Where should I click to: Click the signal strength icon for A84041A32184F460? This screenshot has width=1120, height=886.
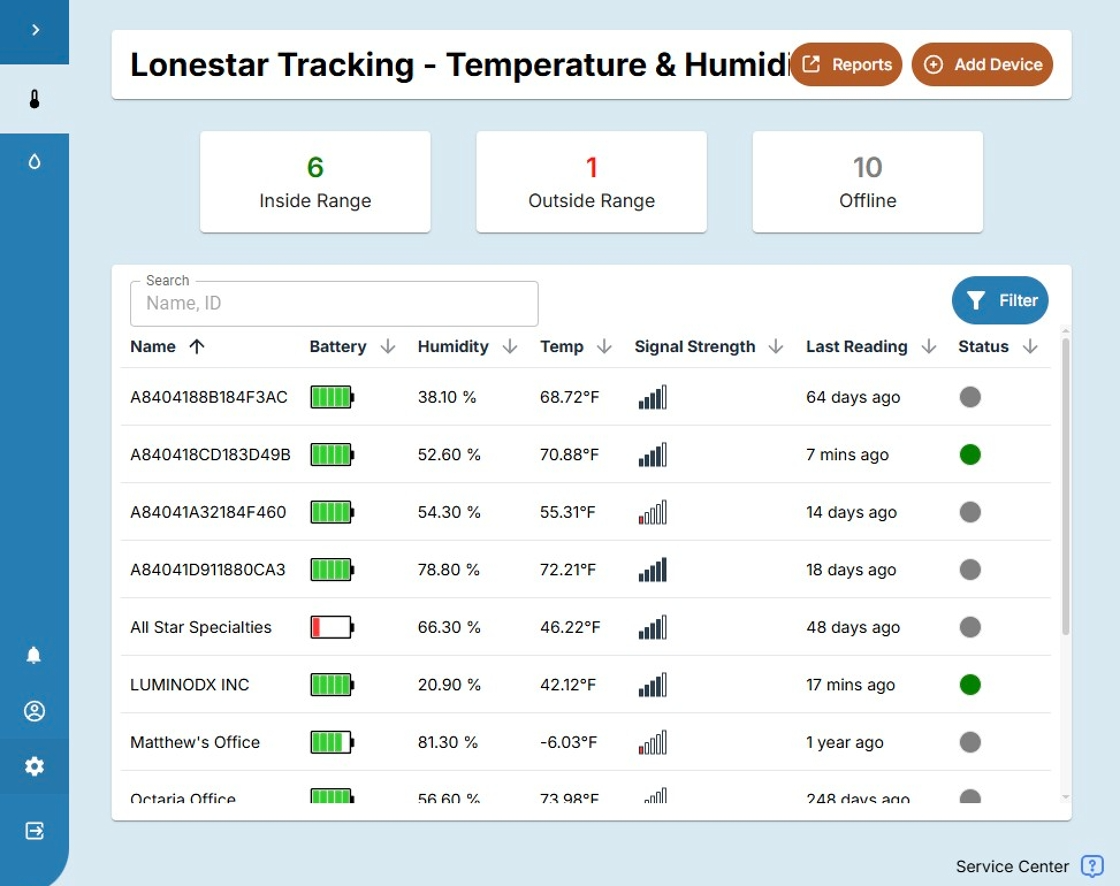tap(652, 512)
